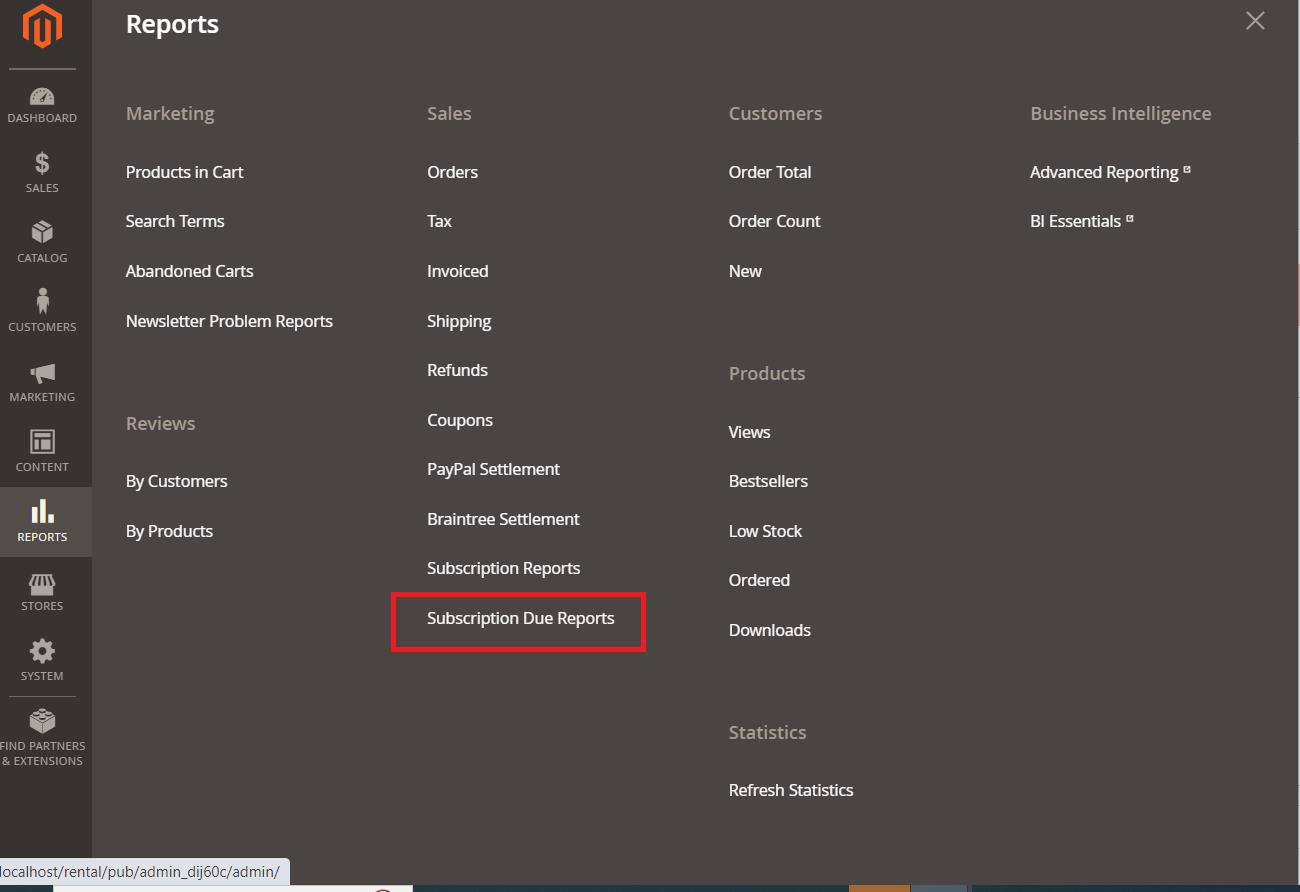Select Subscription Reports under Sales
The height and width of the screenshot is (892, 1300).
[x=503, y=569]
